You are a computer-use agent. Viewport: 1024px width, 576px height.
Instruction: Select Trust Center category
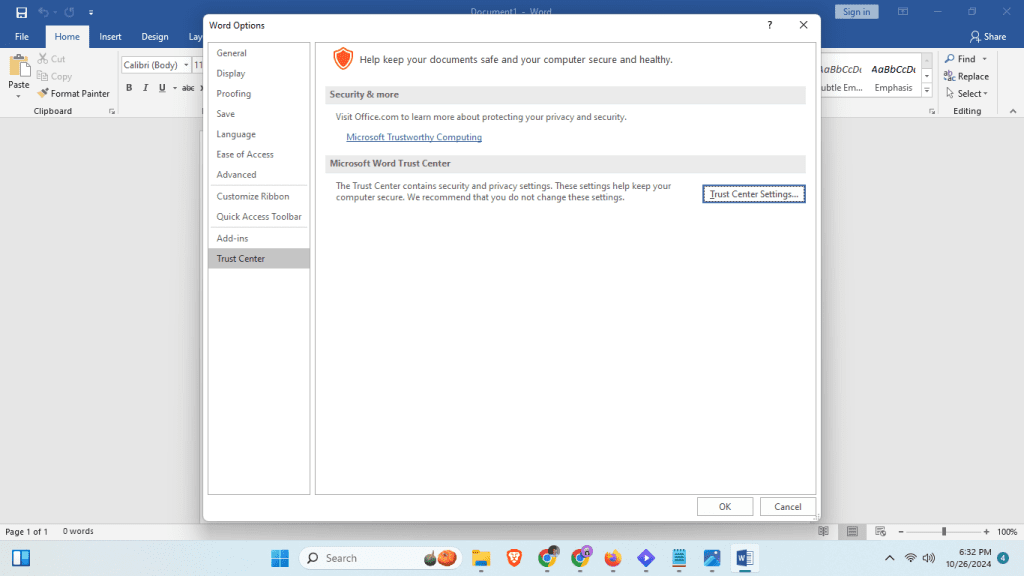point(259,259)
